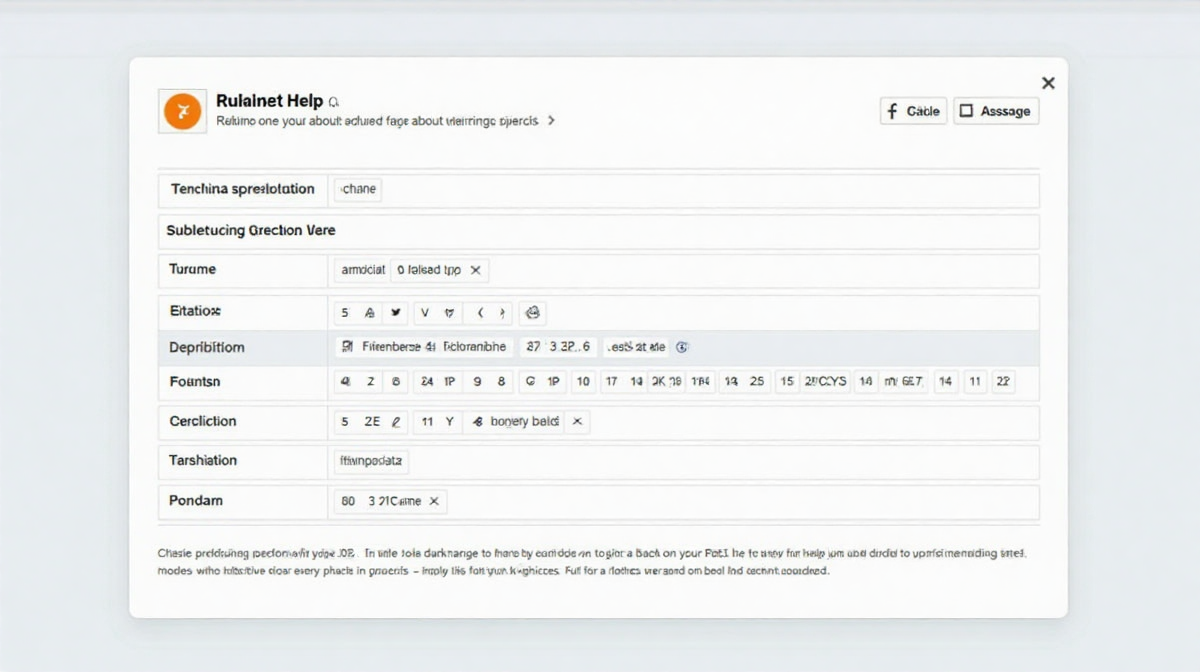Select the 2BCYS chip in Fountsn row
This screenshot has height=672, width=1200.
pos(825,381)
